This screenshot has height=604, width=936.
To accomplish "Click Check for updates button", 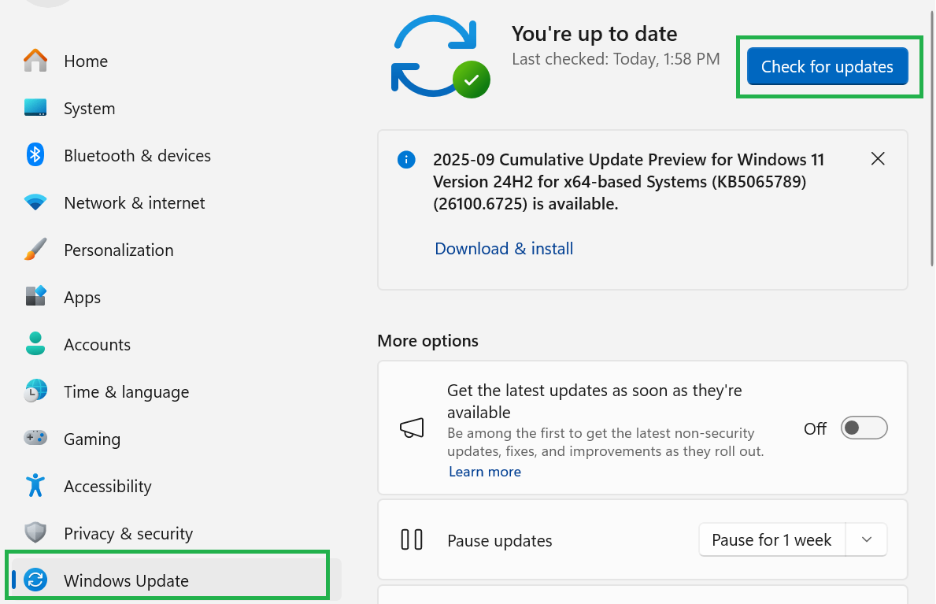I will 827,66.
